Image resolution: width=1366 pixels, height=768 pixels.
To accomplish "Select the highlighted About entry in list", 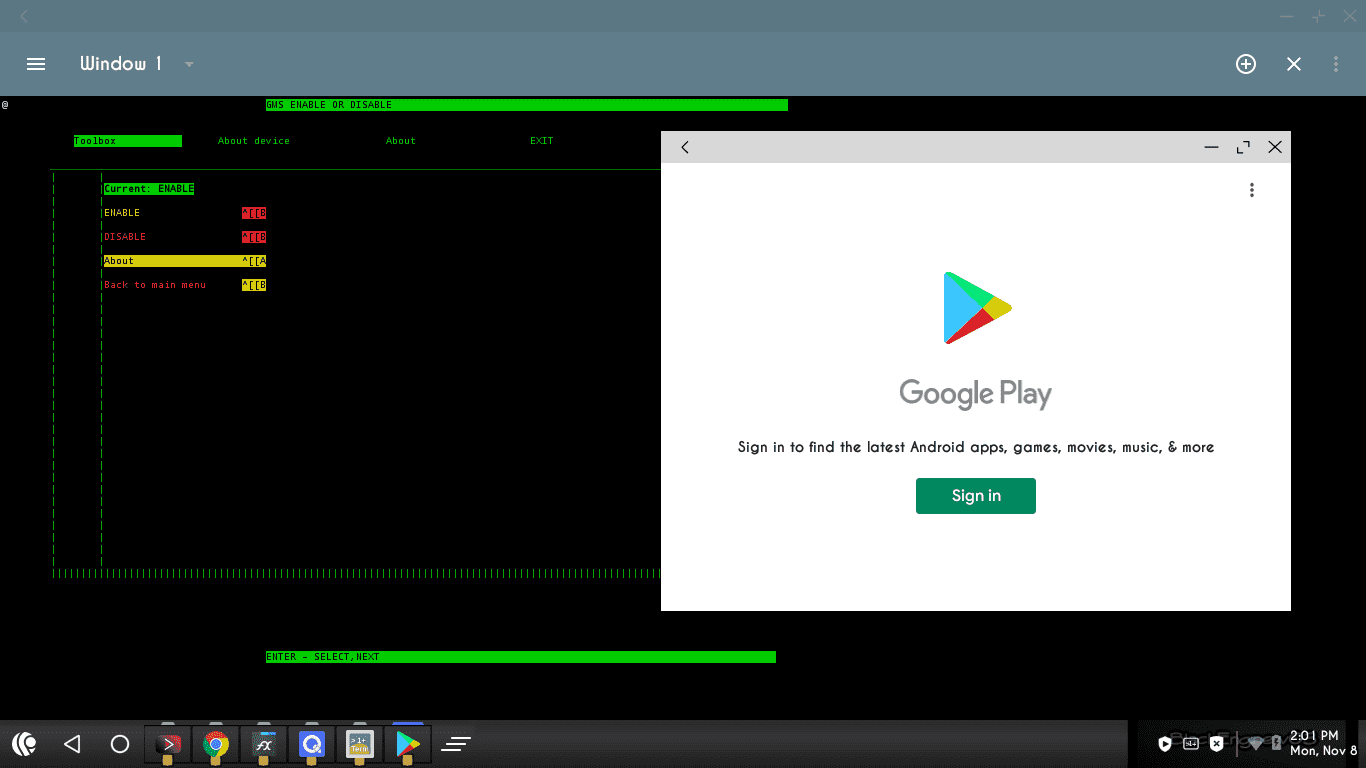I will click(185, 261).
